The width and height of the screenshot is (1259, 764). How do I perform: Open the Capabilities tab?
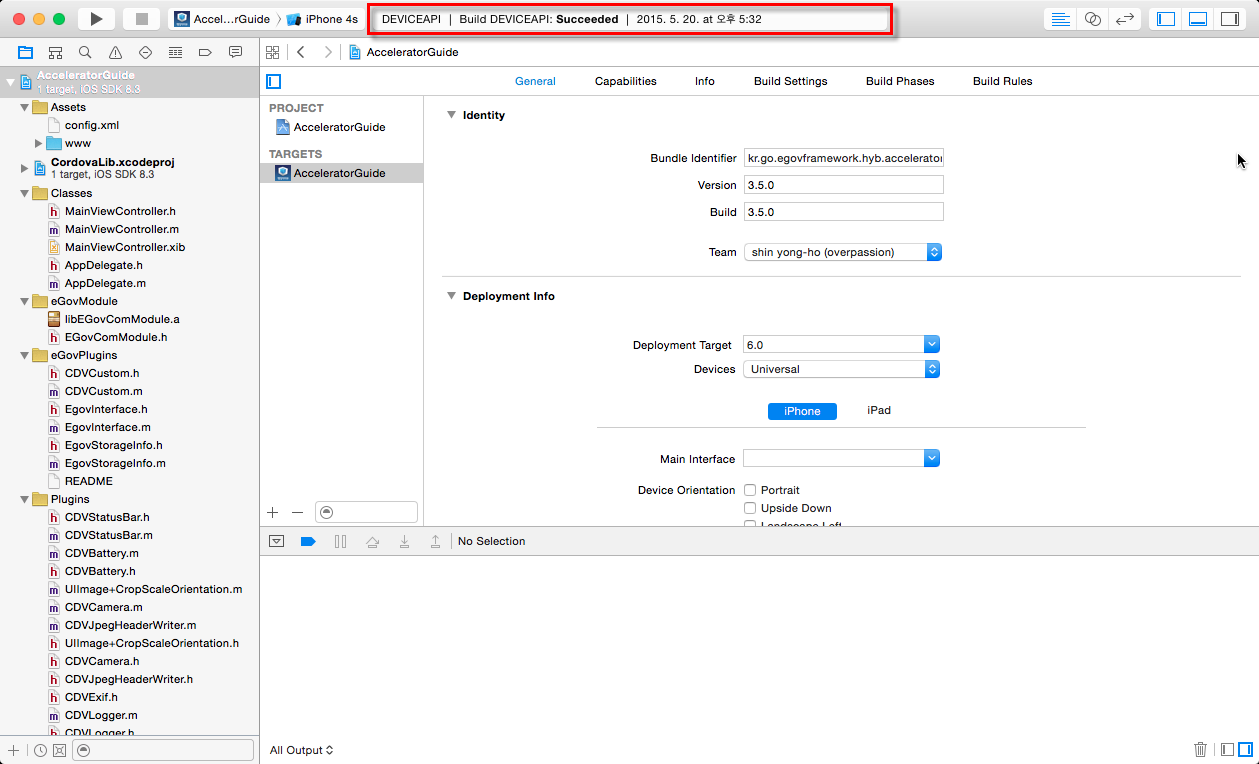625,81
